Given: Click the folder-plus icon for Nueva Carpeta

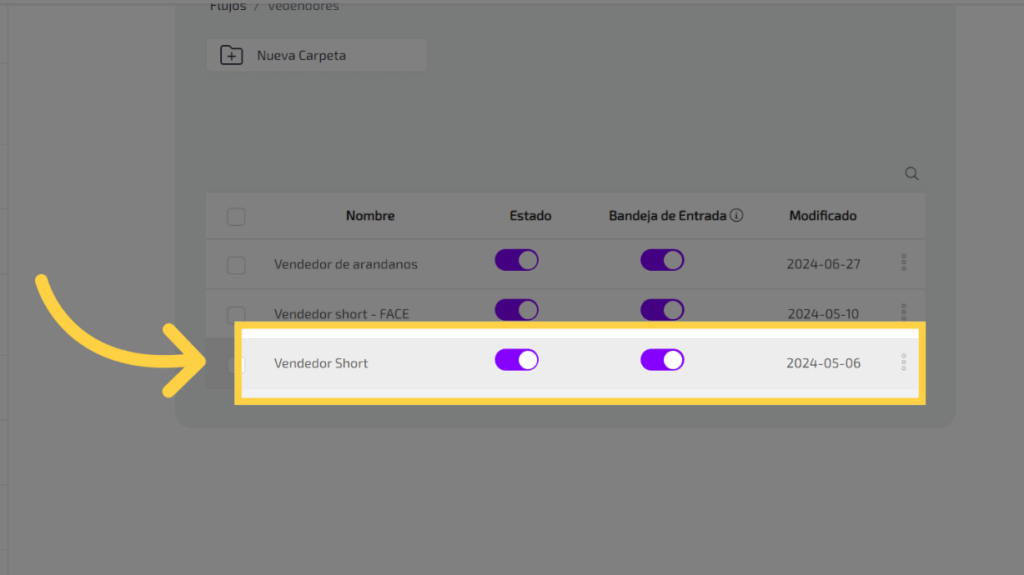Looking at the screenshot, I should [x=231, y=56].
